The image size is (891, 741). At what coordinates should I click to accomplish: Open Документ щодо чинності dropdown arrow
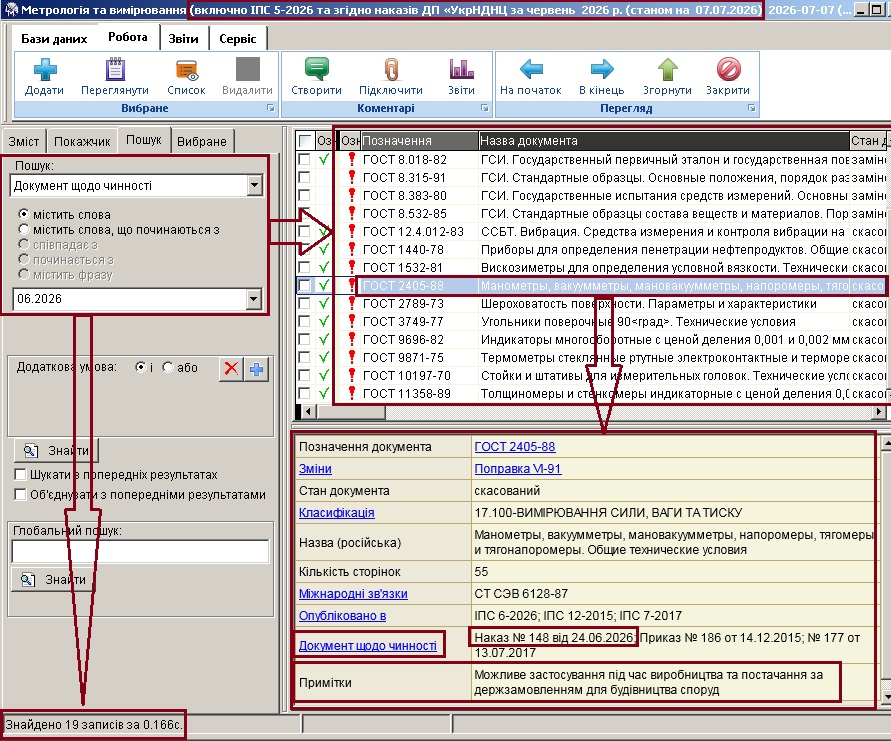point(255,185)
